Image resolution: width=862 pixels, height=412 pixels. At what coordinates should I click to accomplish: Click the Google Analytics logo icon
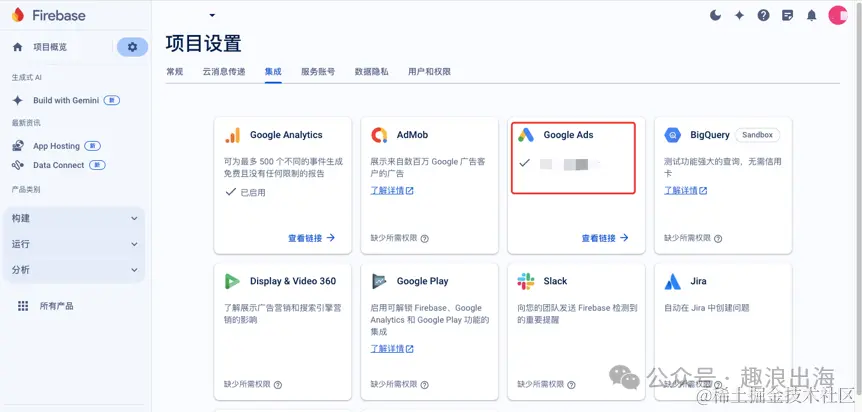(233, 135)
